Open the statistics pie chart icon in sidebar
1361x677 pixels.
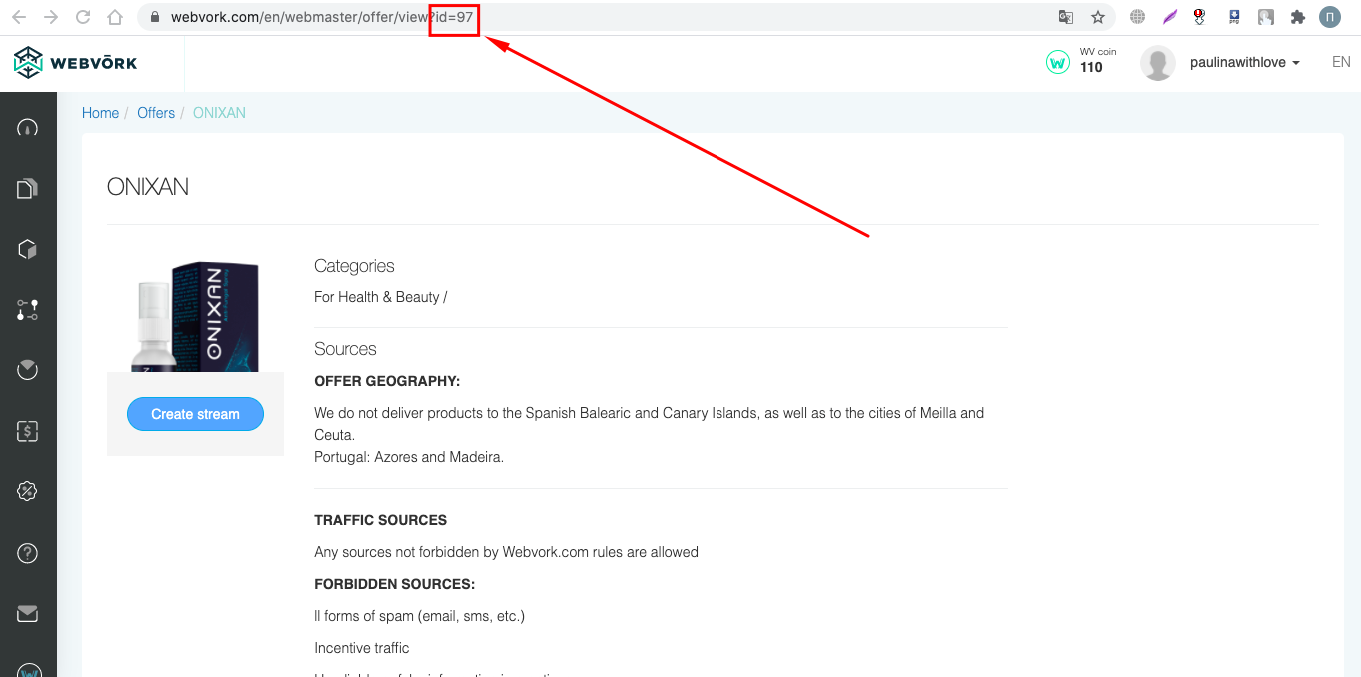(x=28, y=370)
